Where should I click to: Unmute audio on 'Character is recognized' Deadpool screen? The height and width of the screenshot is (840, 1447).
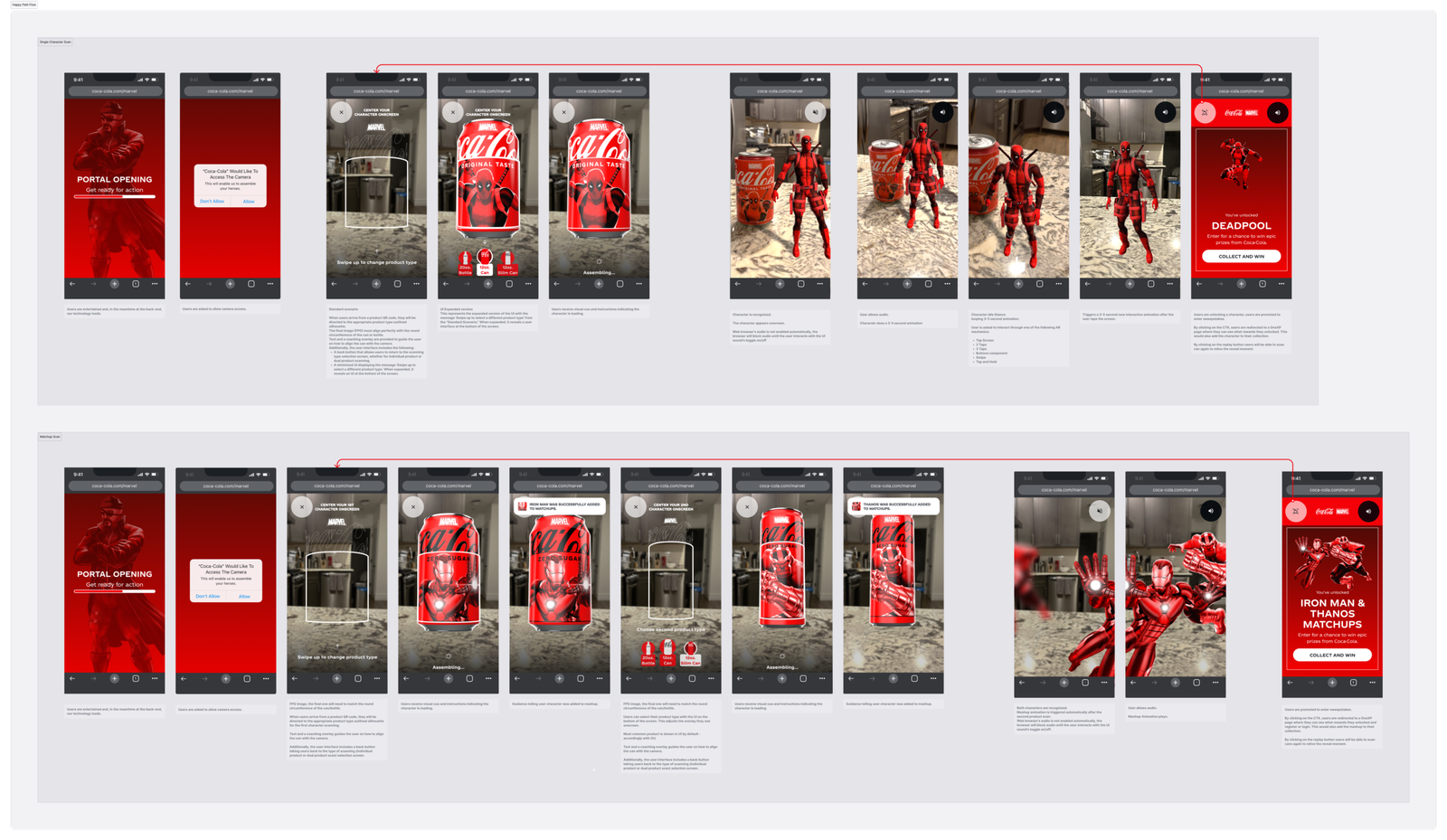click(815, 112)
